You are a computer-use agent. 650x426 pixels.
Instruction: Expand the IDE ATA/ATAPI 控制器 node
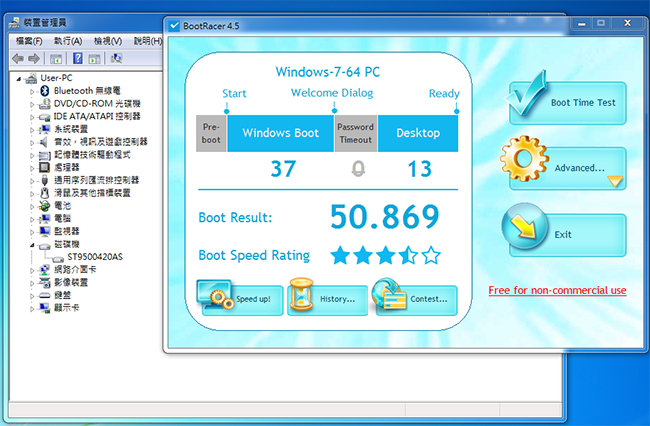pyautogui.click(x=33, y=117)
